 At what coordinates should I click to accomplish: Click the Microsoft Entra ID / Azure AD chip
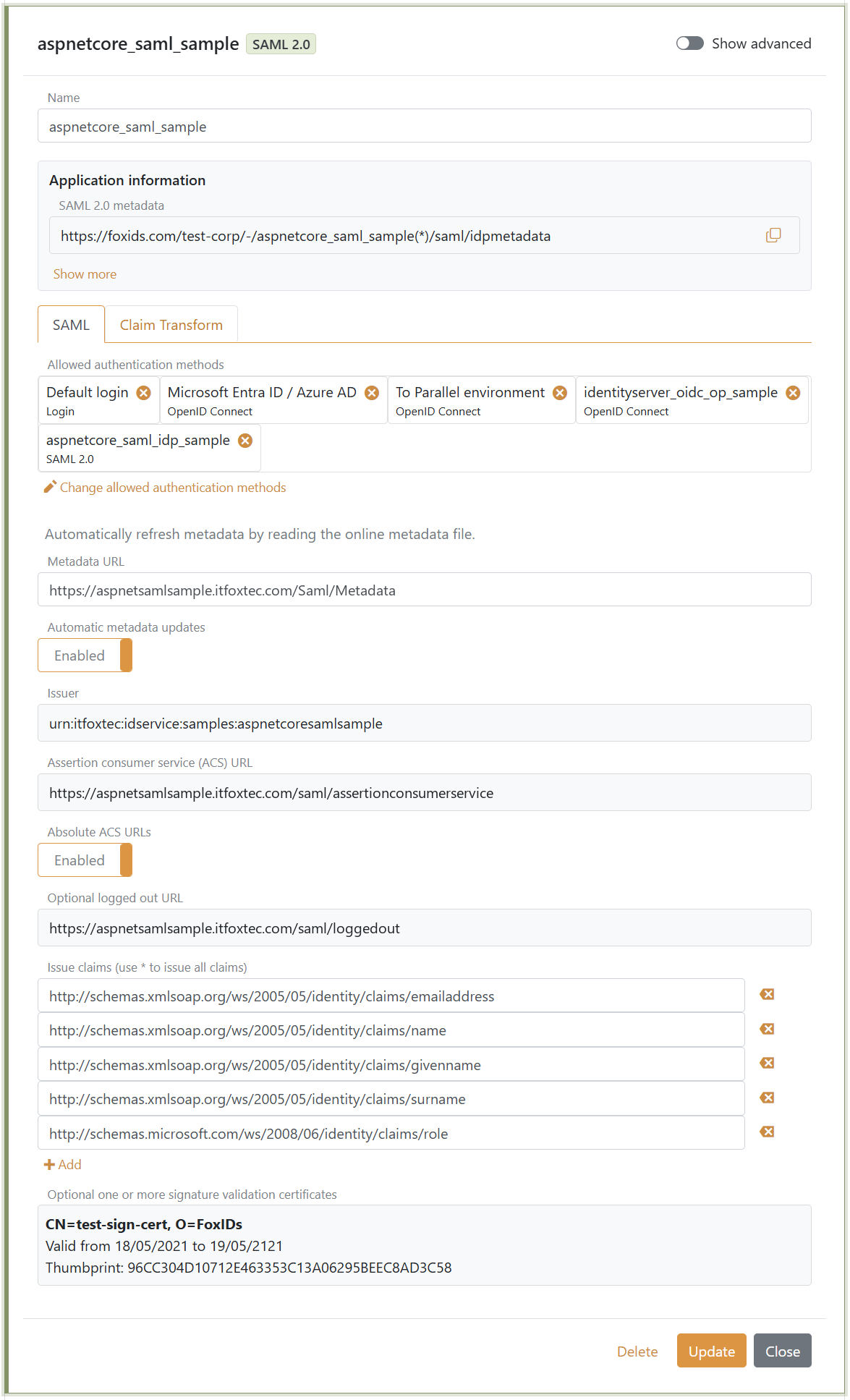[273, 400]
